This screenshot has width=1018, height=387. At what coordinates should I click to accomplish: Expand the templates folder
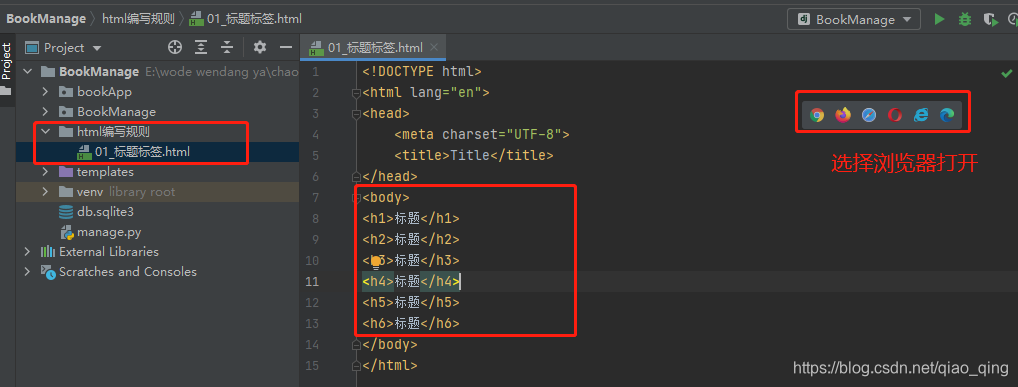coord(45,172)
